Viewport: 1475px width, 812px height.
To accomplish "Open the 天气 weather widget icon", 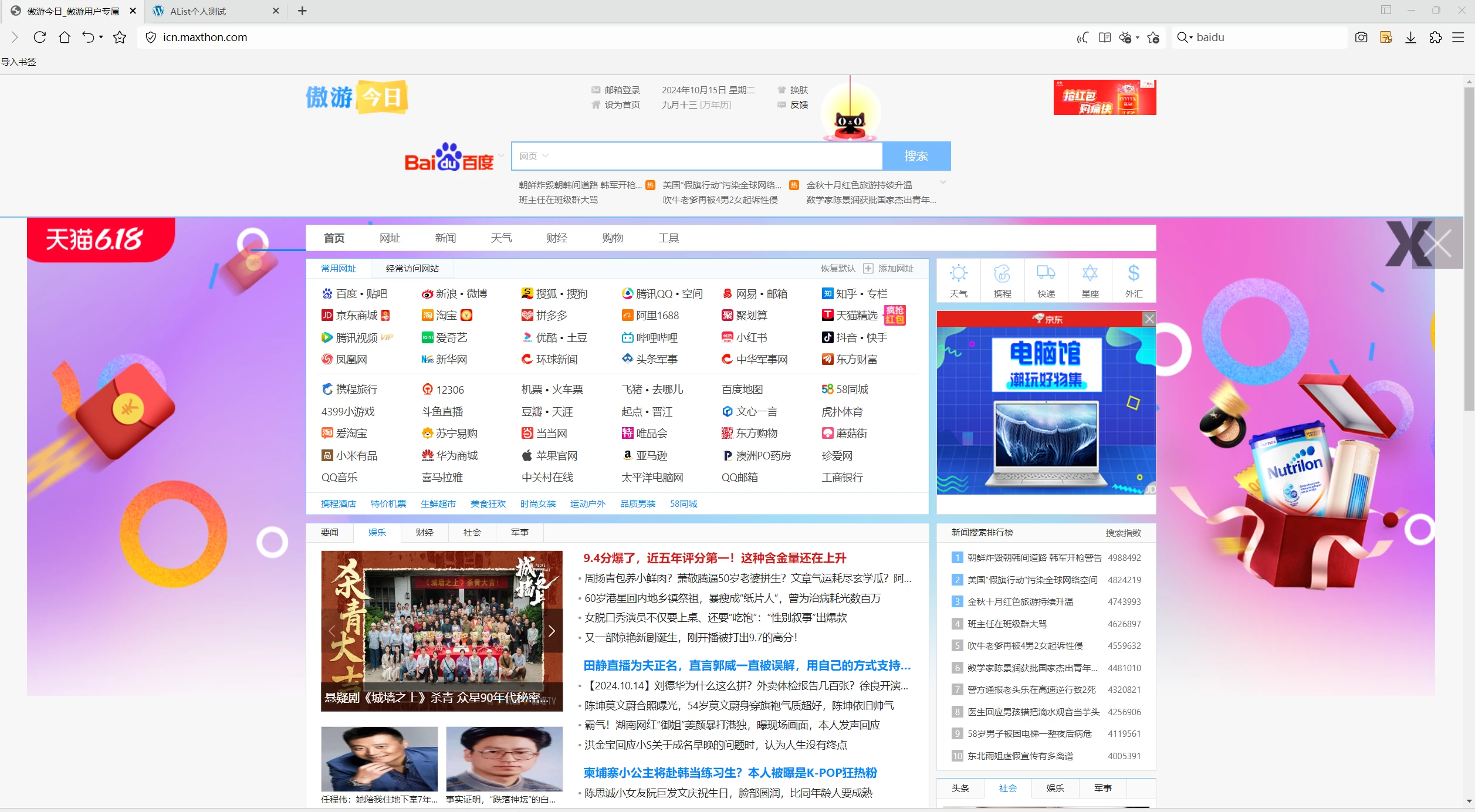I will [959, 280].
